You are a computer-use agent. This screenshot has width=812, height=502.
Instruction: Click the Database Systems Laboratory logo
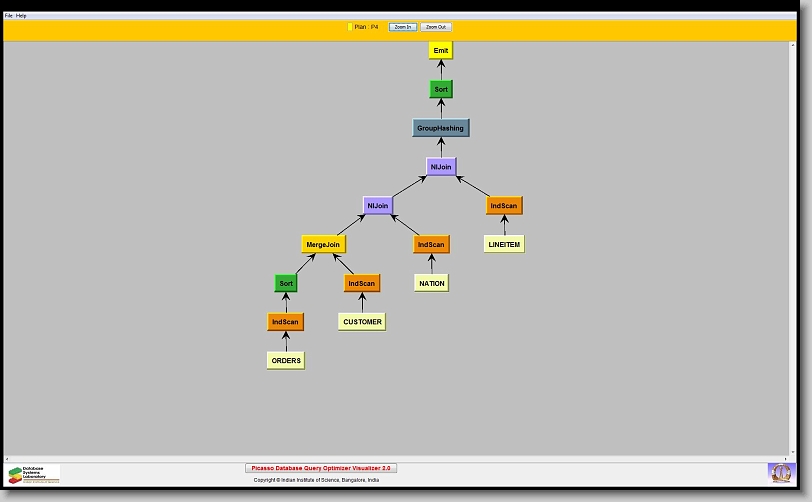click(x=34, y=474)
